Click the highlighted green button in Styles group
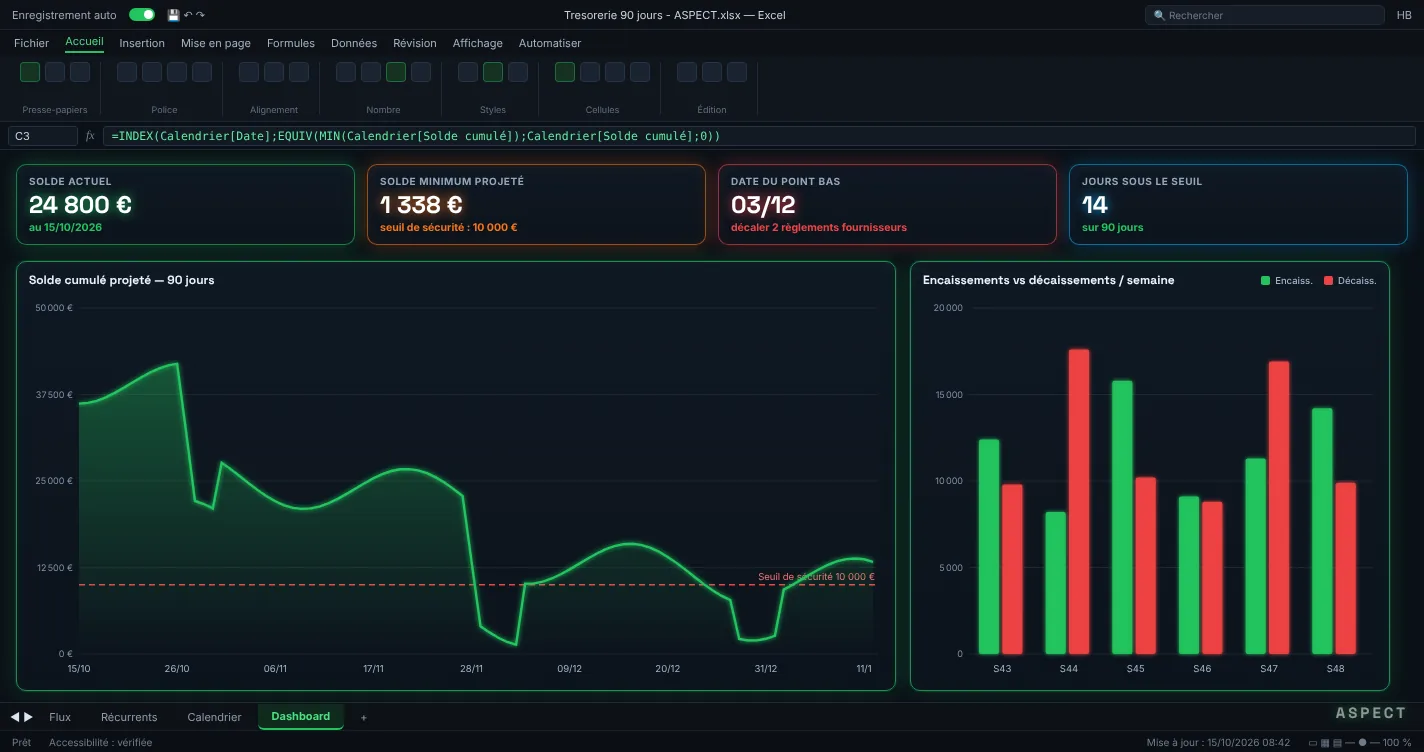 [x=493, y=72]
